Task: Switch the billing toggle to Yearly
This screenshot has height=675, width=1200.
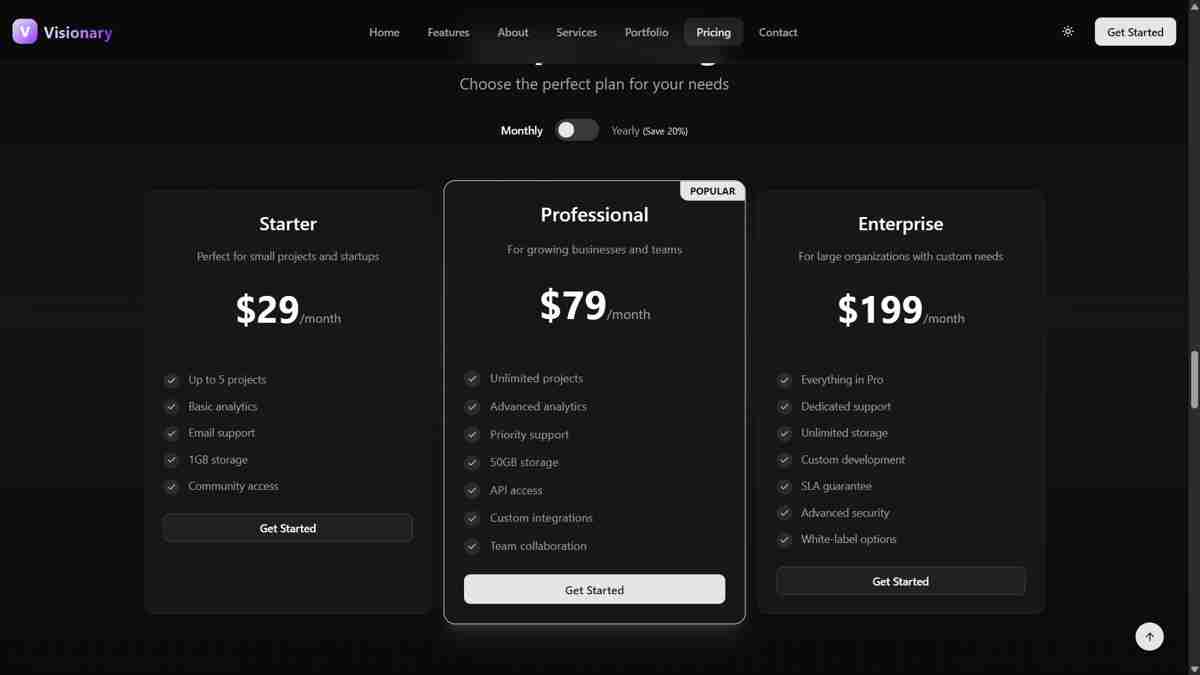Action: pyautogui.click(x=577, y=130)
